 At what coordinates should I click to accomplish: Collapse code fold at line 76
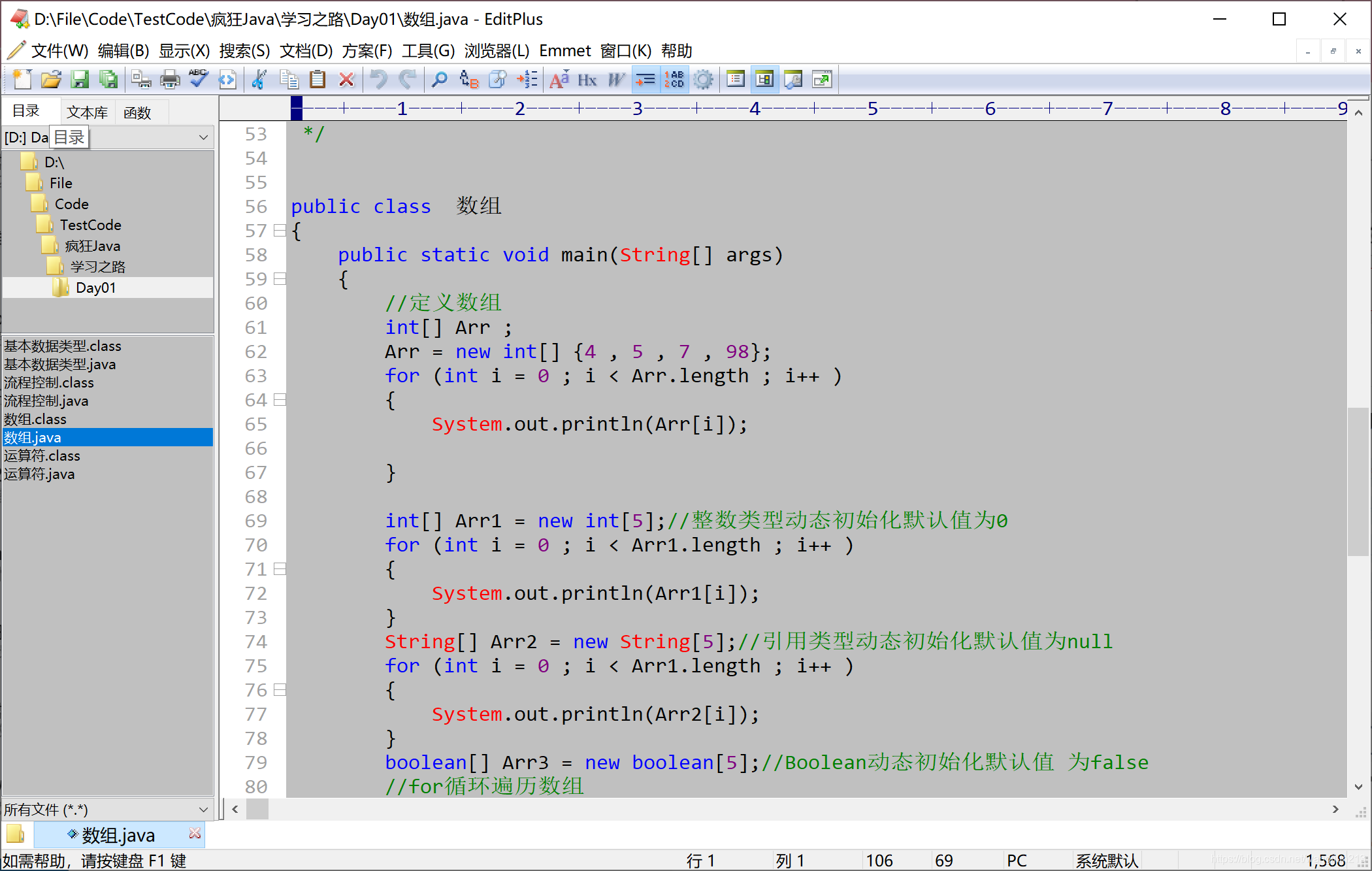[280, 690]
